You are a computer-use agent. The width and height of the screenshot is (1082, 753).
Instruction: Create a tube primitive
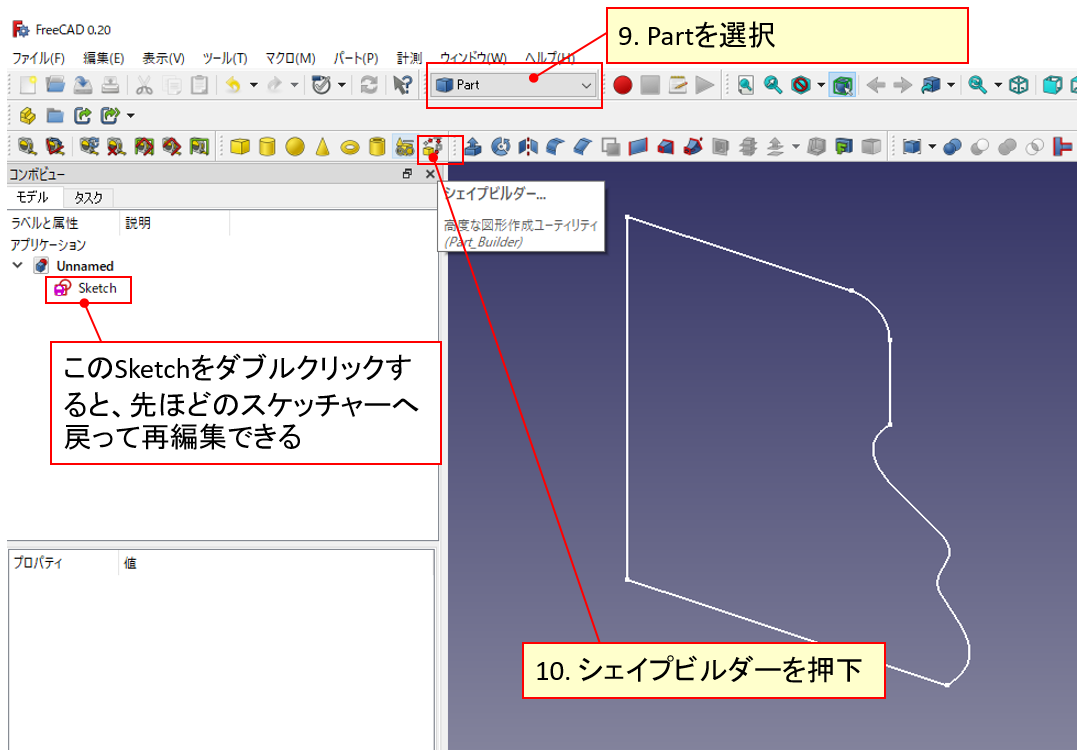click(377, 146)
